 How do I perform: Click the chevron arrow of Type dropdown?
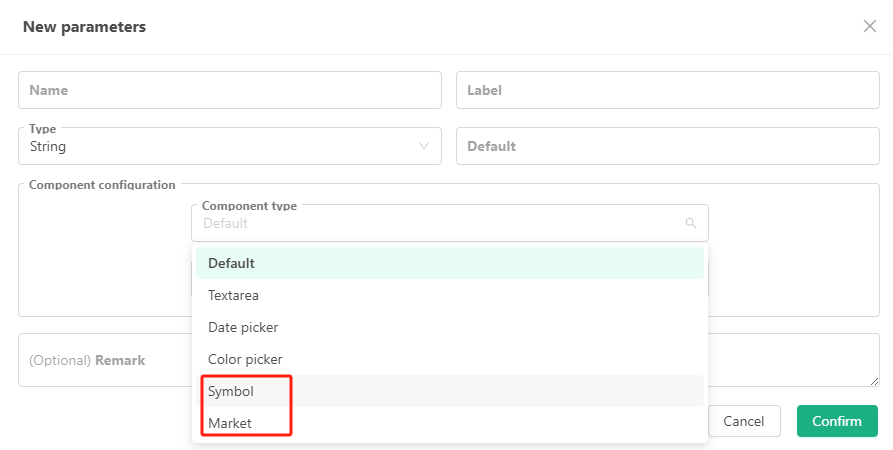424,146
